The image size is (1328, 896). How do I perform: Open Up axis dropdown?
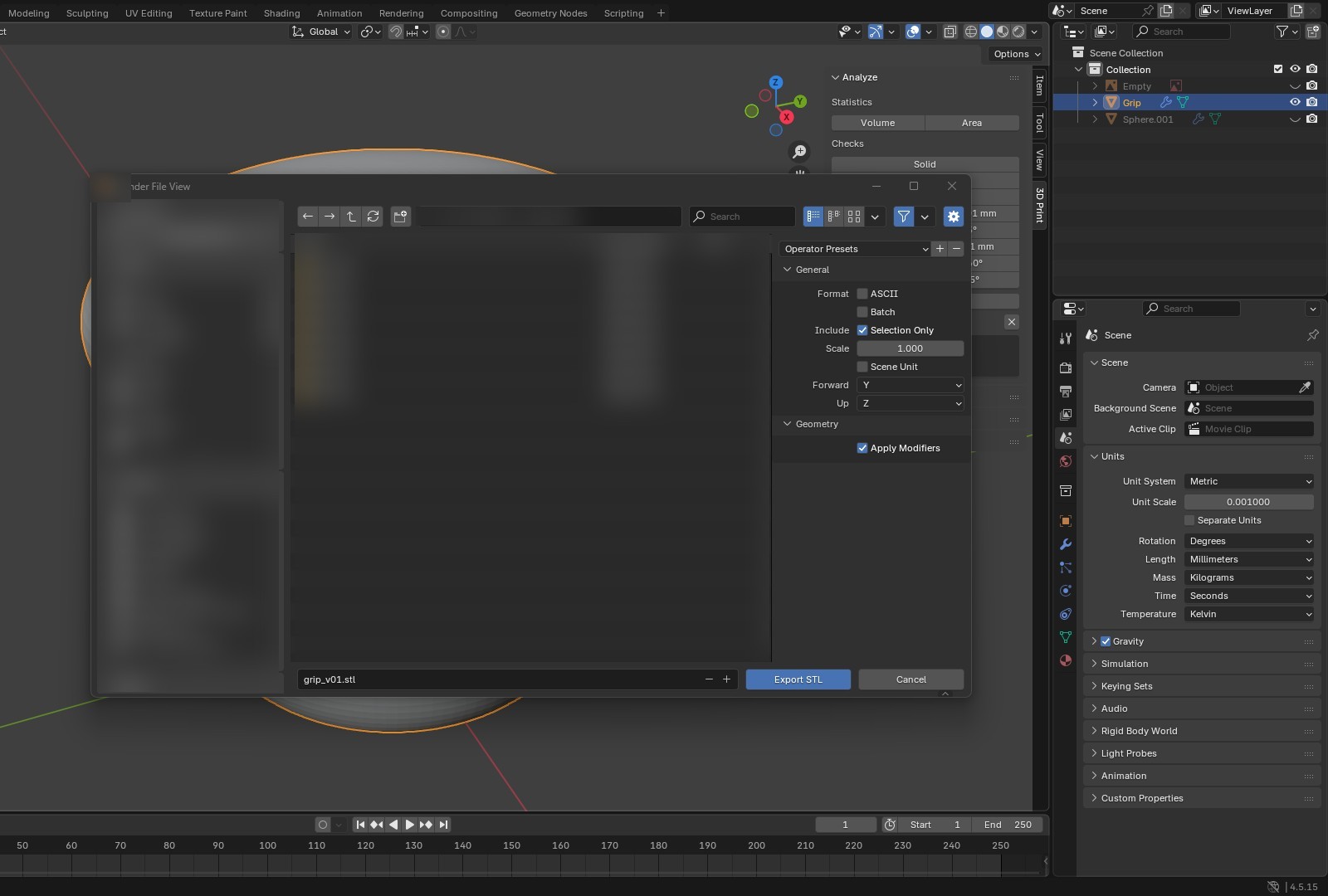911,403
